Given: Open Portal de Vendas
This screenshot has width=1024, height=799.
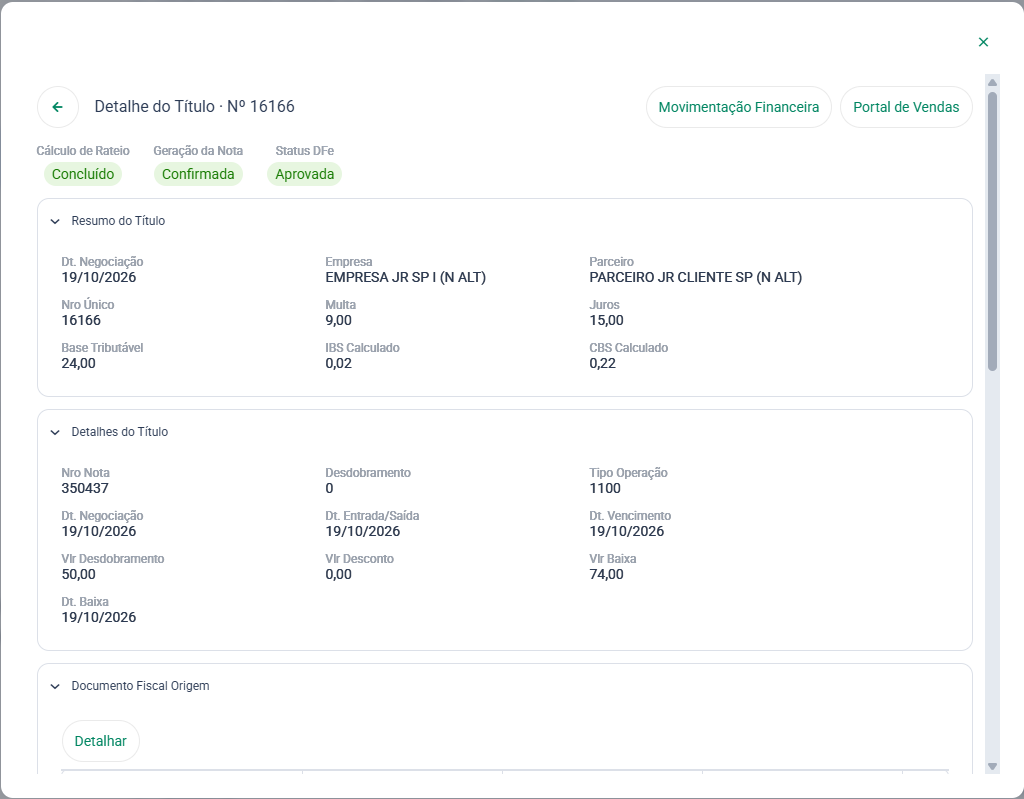Looking at the screenshot, I should coord(906,107).
